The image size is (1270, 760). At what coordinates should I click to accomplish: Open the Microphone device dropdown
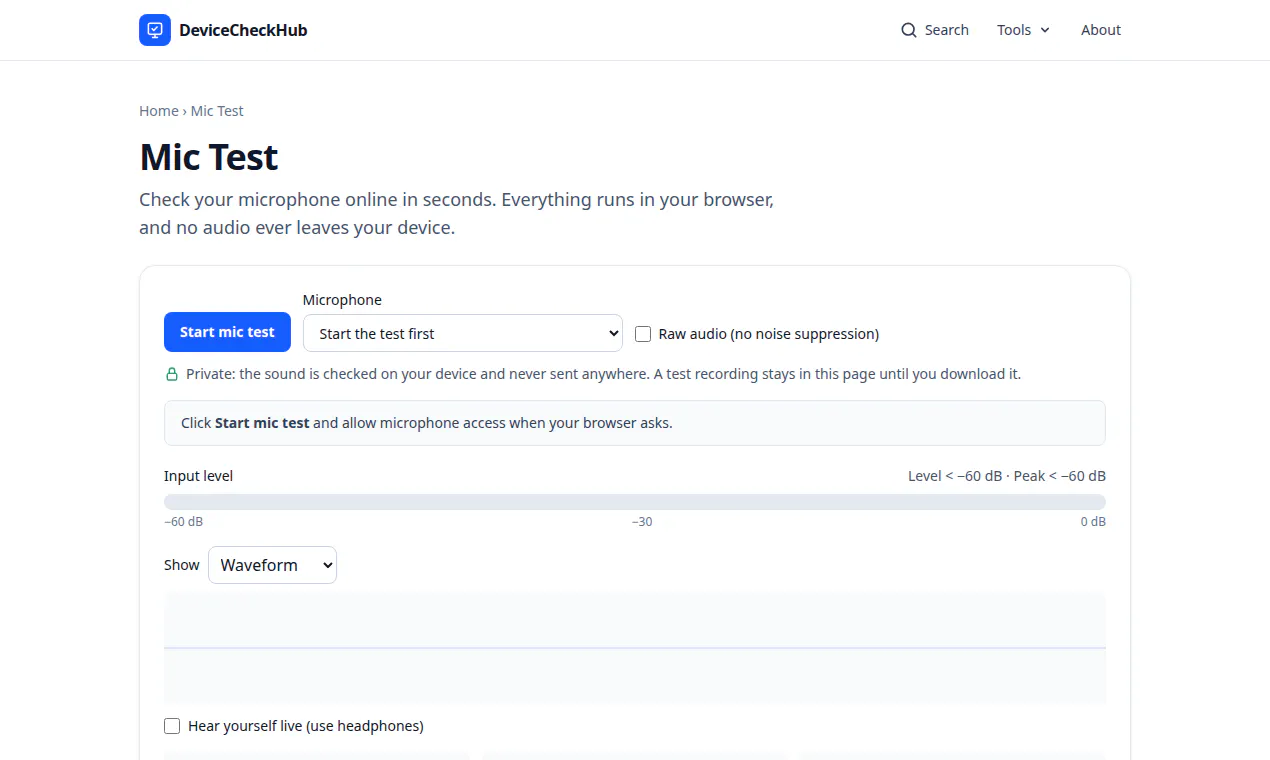tap(463, 333)
